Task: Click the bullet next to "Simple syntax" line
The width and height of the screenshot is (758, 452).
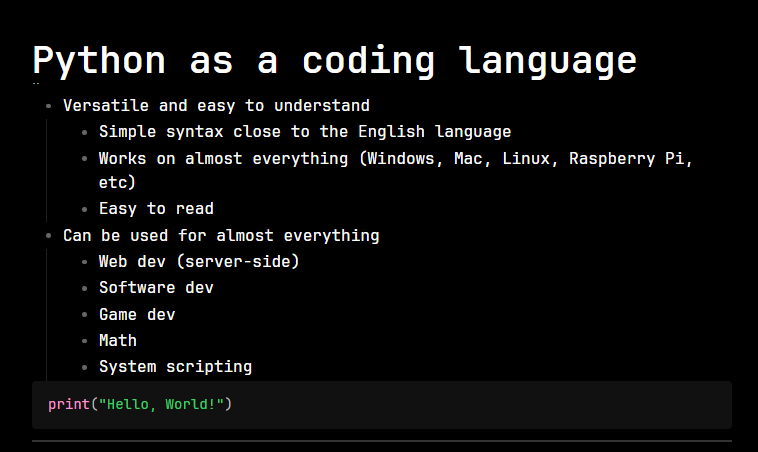Action: (84, 132)
